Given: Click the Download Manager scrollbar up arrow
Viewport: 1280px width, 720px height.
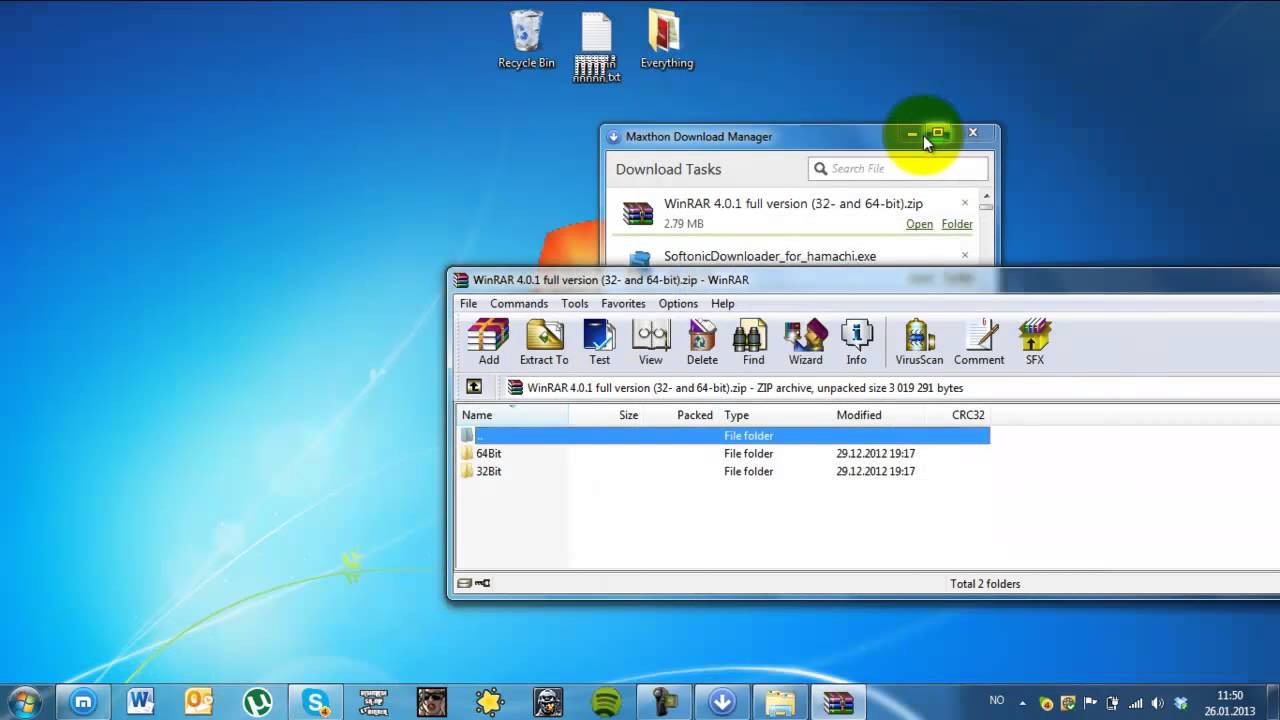Looking at the screenshot, I should click(986, 197).
